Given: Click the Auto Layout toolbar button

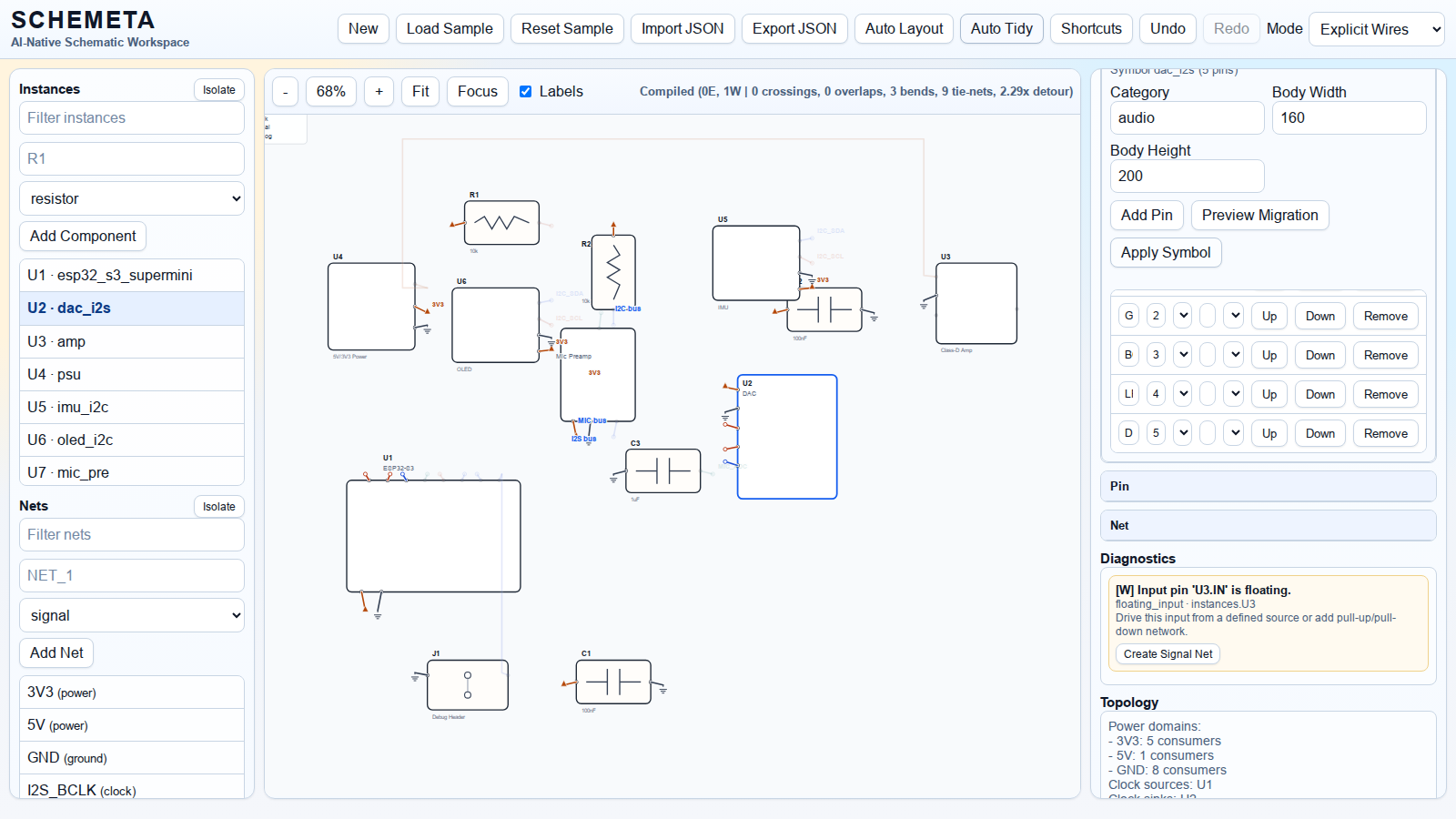Looking at the screenshot, I should point(904,29).
